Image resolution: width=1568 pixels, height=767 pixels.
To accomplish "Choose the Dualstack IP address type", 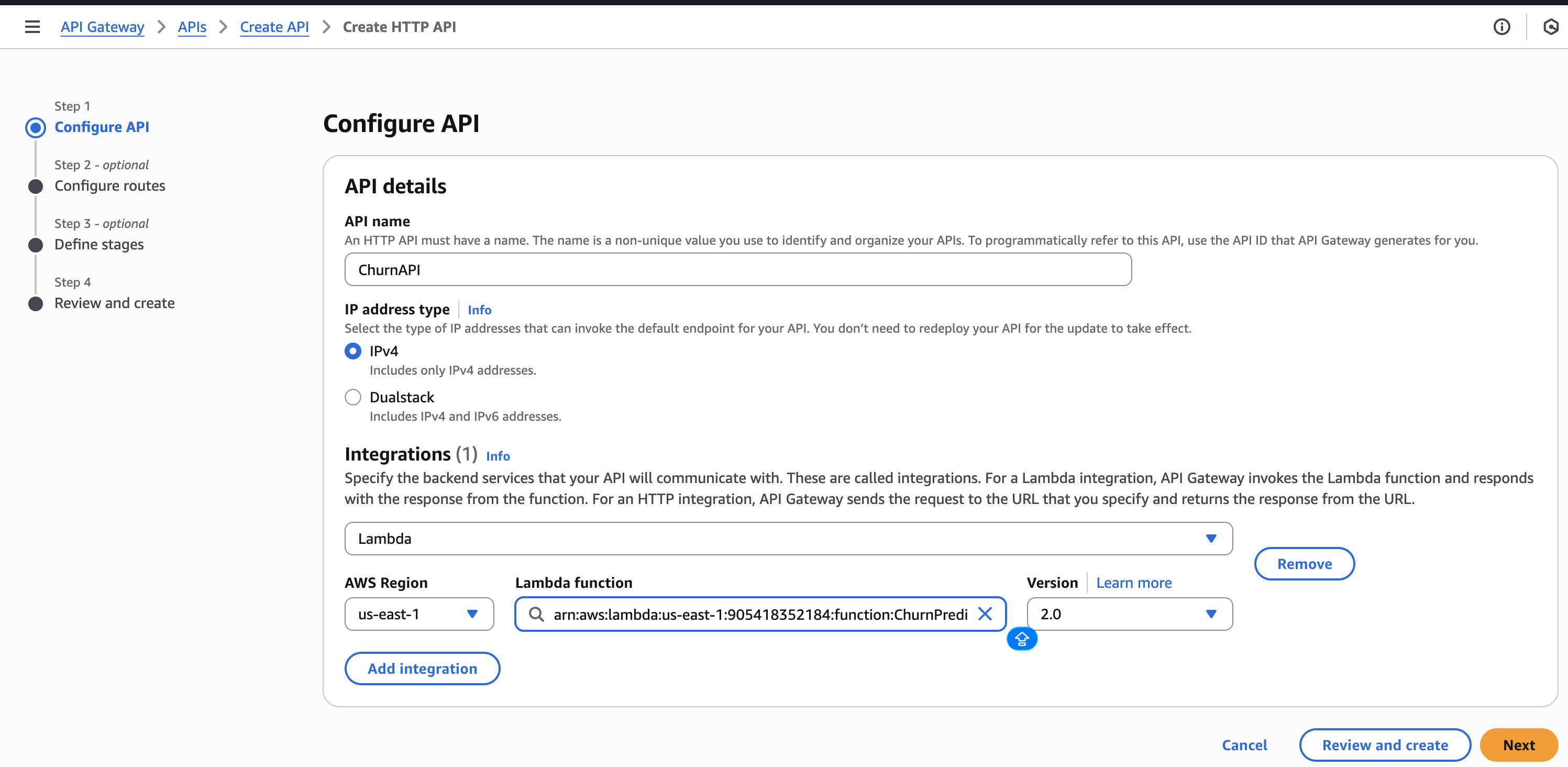I will click(x=353, y=397).
